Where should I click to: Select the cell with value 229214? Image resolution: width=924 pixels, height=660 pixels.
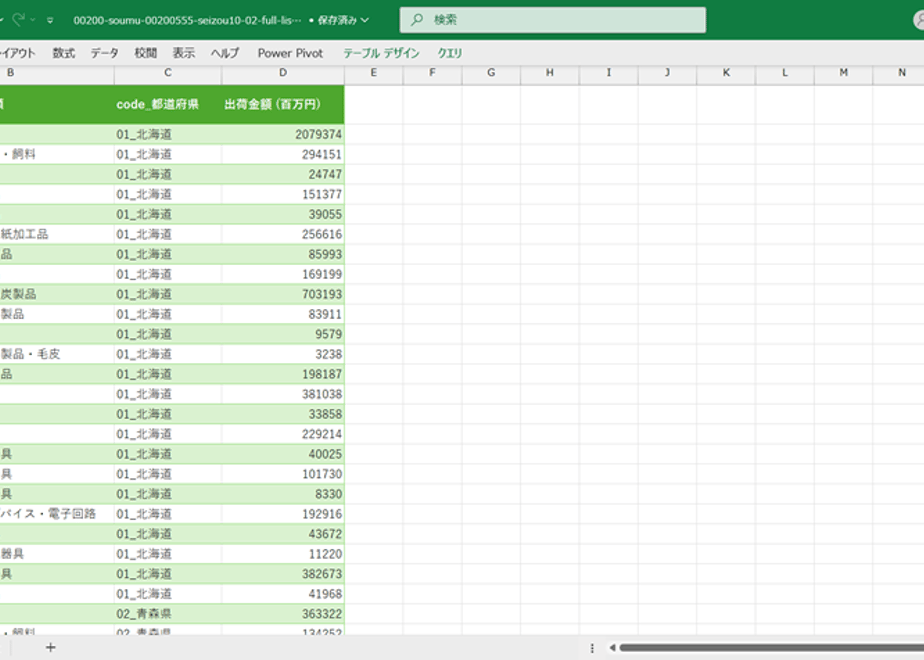(283, 434)
